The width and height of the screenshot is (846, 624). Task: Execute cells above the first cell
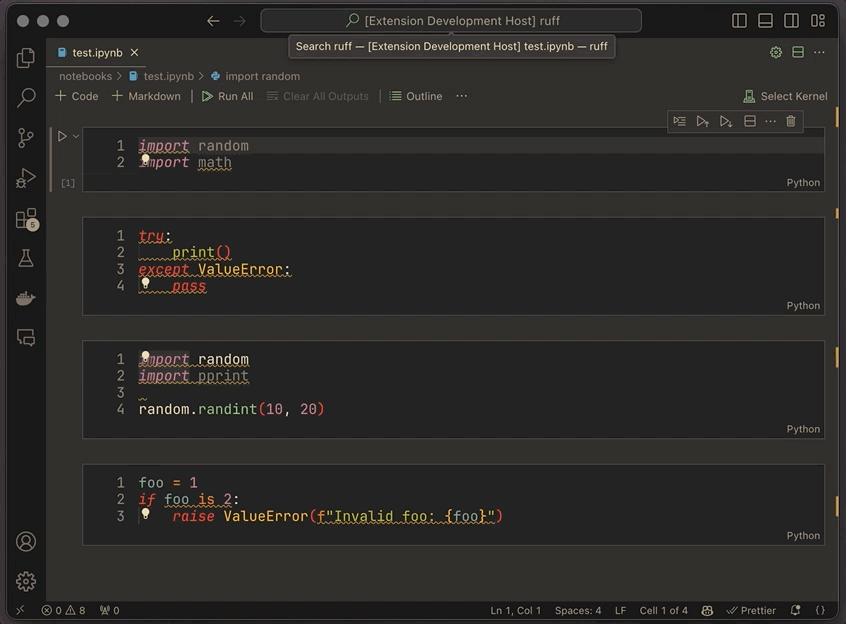702,121
